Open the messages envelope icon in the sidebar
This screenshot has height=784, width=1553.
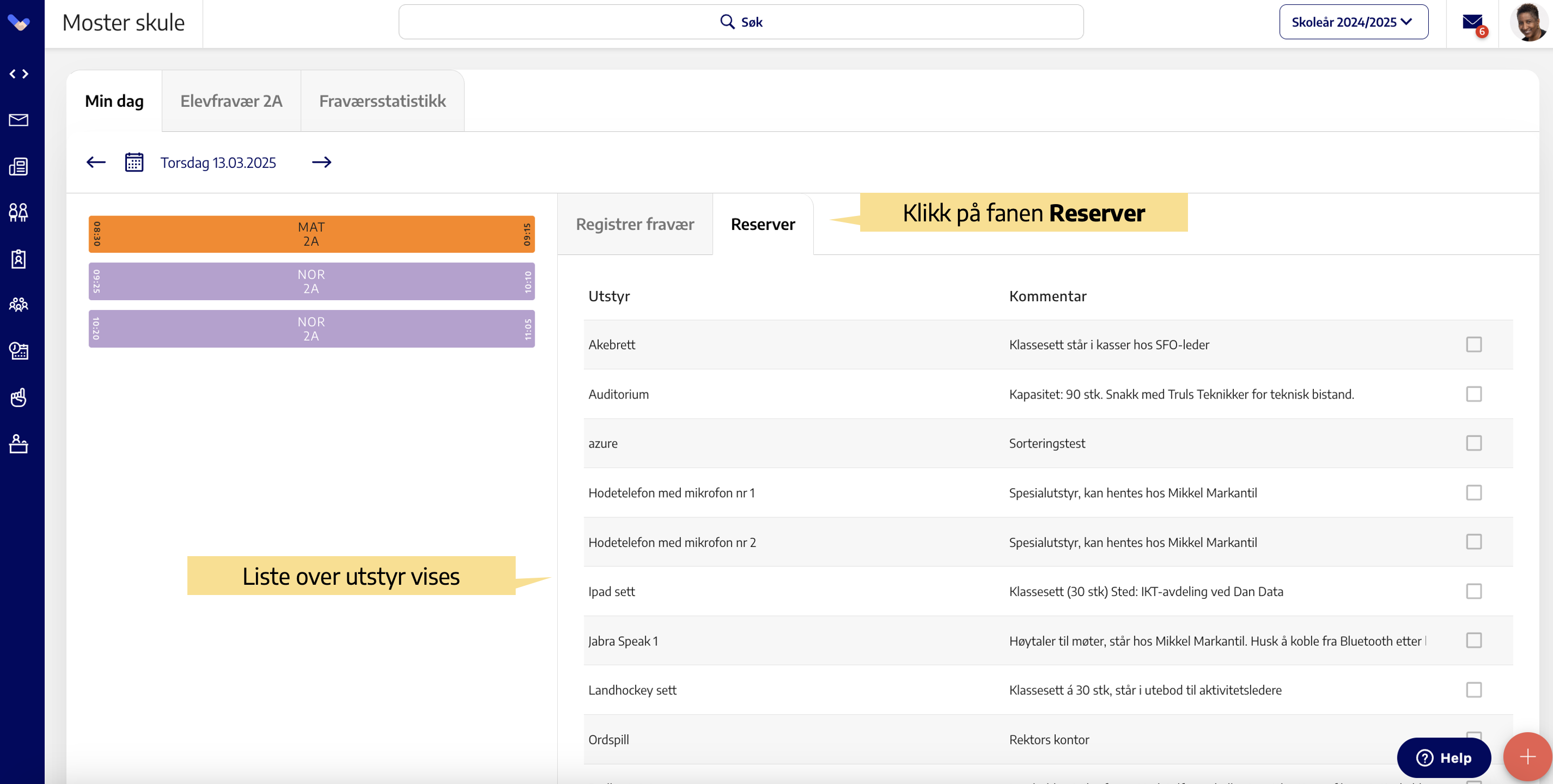tap(19, 120)
